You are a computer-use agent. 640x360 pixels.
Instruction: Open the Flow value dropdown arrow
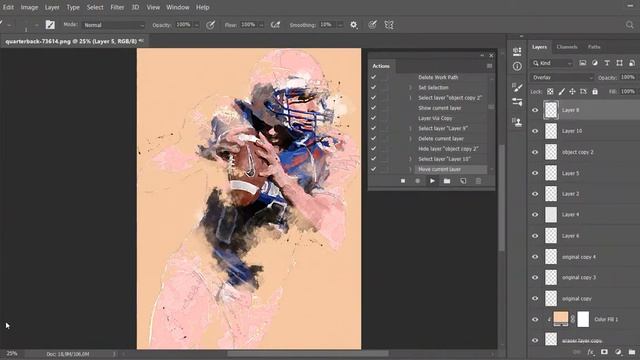(x=261, y=25)
